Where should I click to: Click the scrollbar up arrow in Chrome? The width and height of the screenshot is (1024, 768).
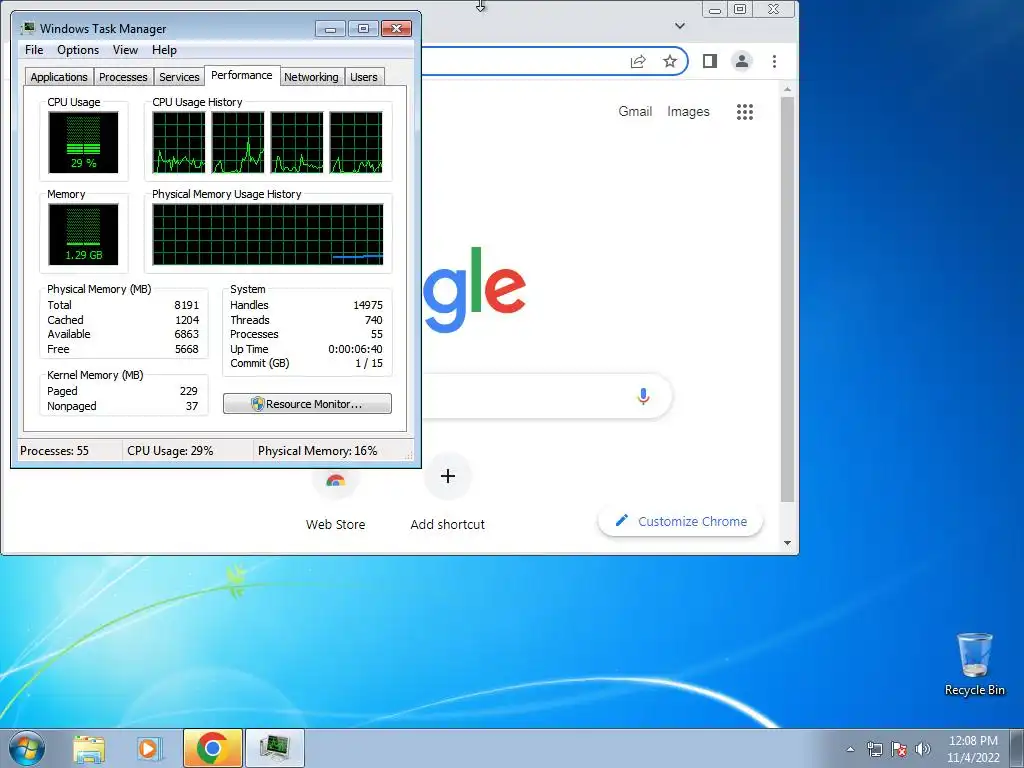click(x=788, y=89)
